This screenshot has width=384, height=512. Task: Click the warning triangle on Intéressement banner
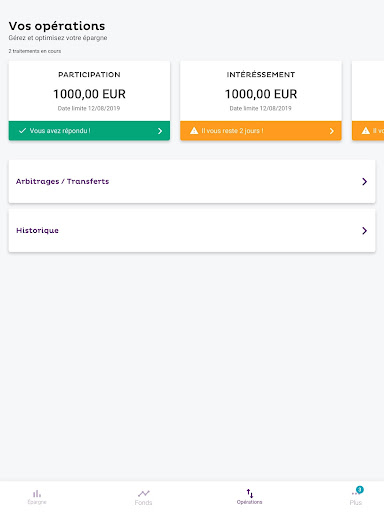(194, 131)
